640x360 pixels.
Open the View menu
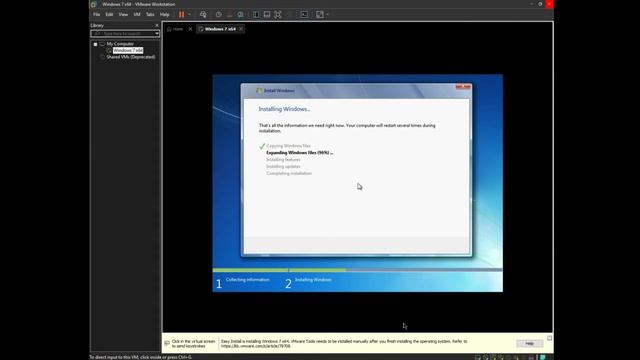(x=123, y=14)
